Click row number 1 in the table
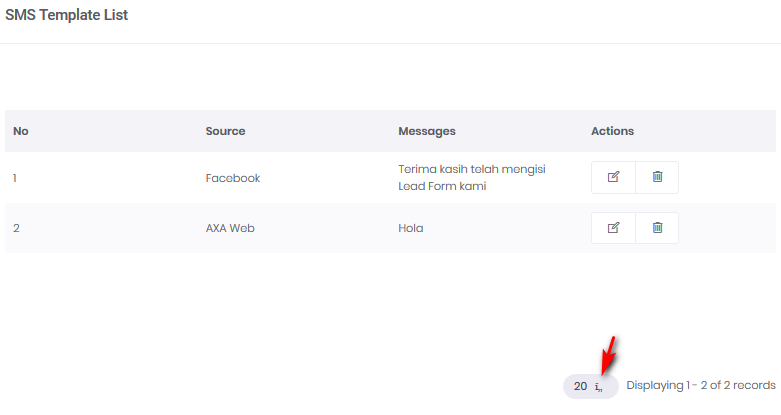The width and height of the screenshot is (781, 415). point(15,178)
